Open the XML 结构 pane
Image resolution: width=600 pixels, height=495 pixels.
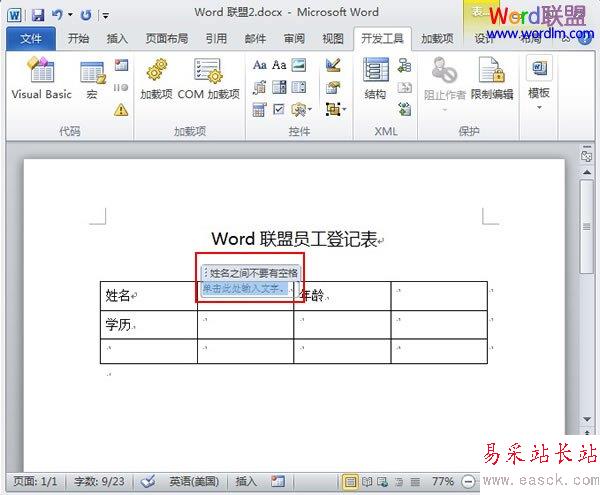coord(376,79)
